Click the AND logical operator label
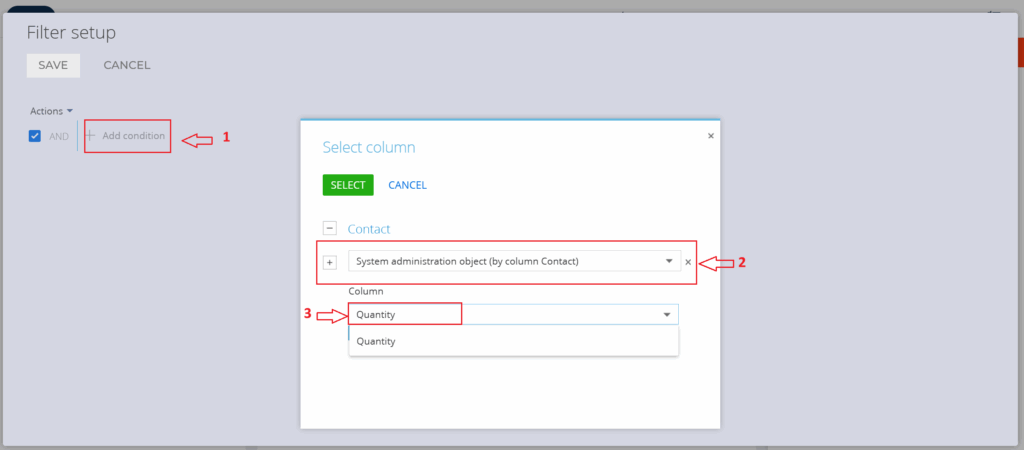The width and height of the screenshot is (1024, 450). [x=59, y=136]
